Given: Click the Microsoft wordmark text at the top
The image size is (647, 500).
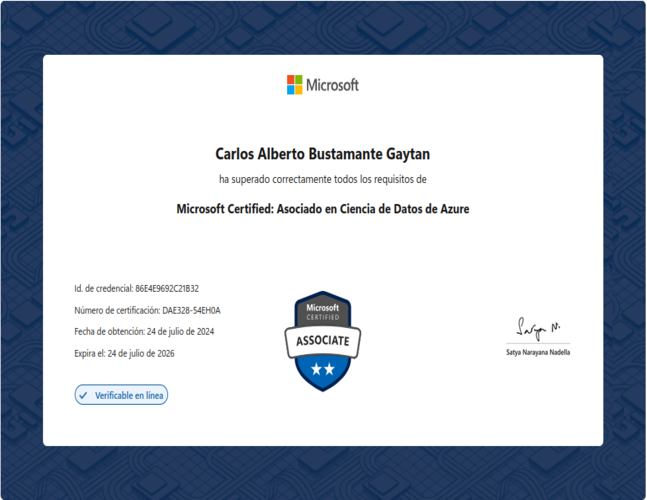Looking at the screenshot, I should (332, 85).
